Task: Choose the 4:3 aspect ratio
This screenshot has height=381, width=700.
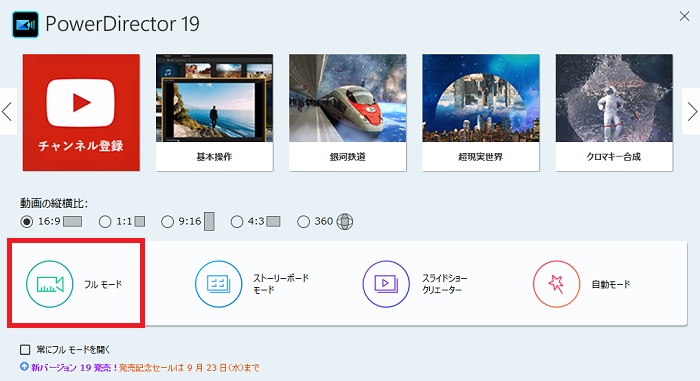Action: click(x=237, y=222)
